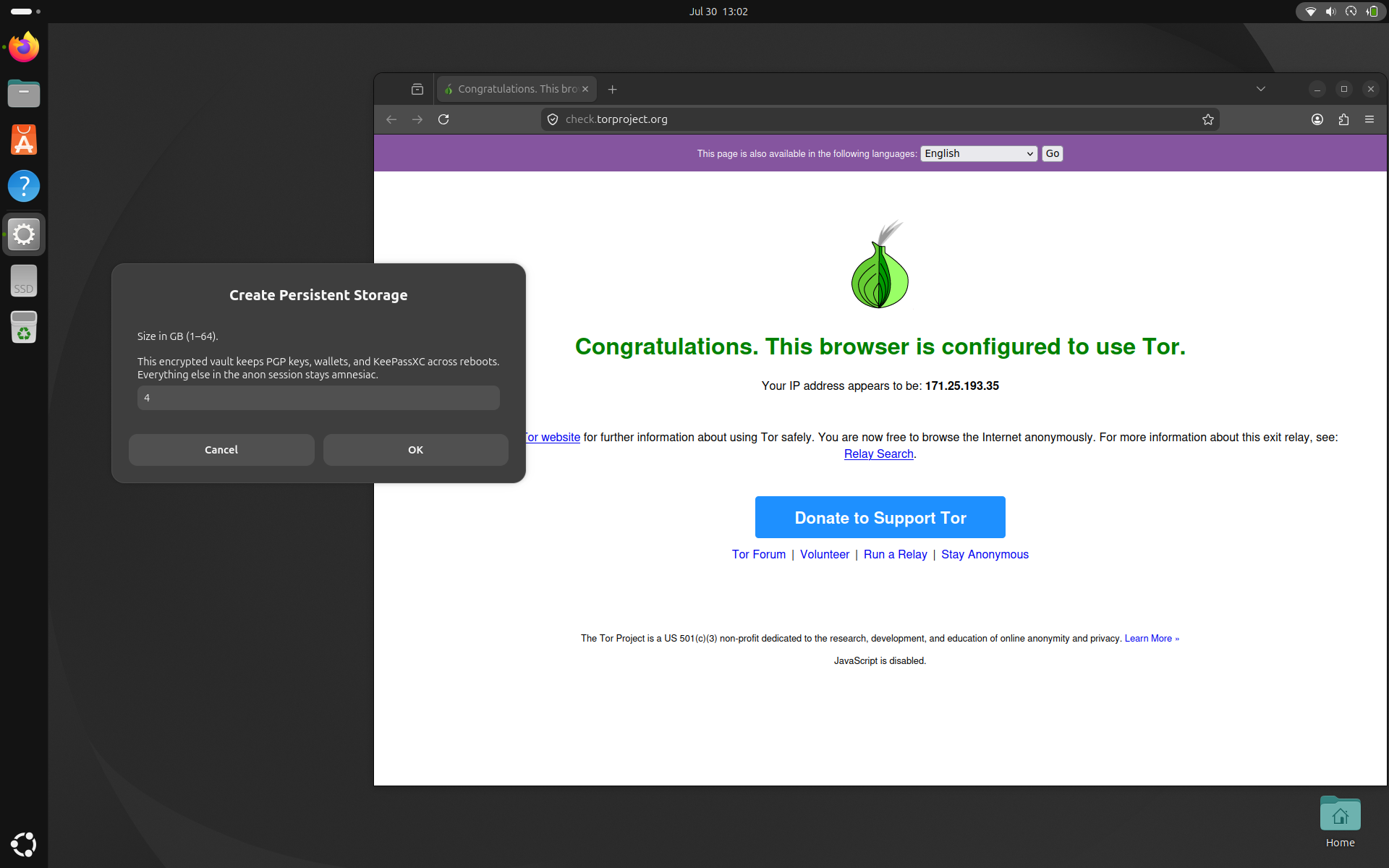Open the Home folder desktop icon
Image resolution: width=1389 pixels, height=868 pixels.
1340,822
